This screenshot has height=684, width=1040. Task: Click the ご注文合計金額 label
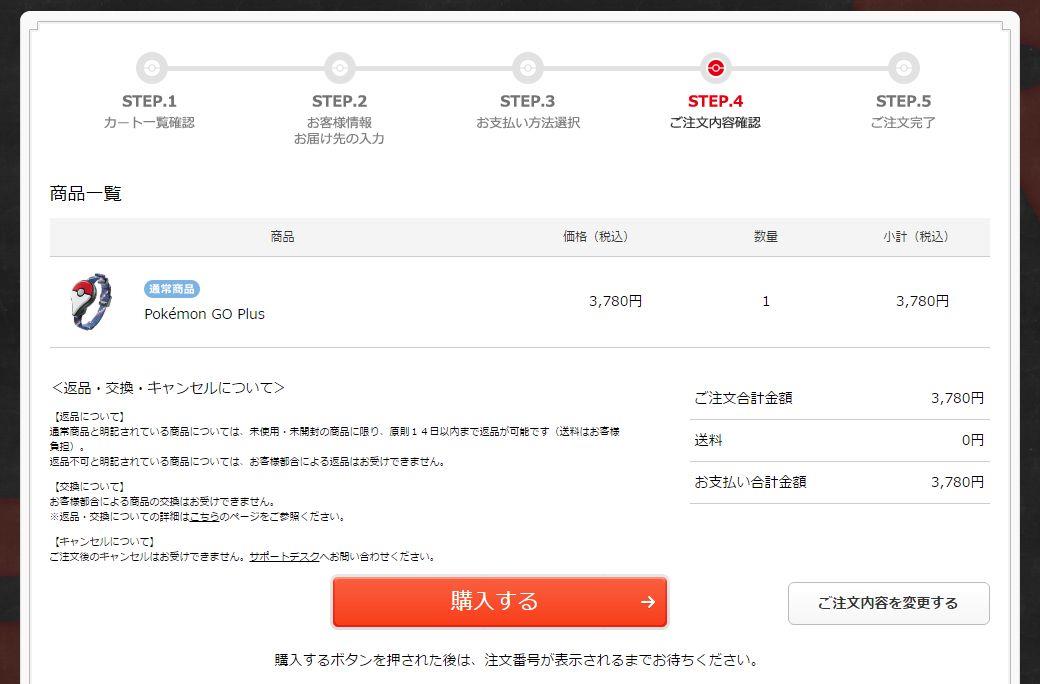[744, 398]
